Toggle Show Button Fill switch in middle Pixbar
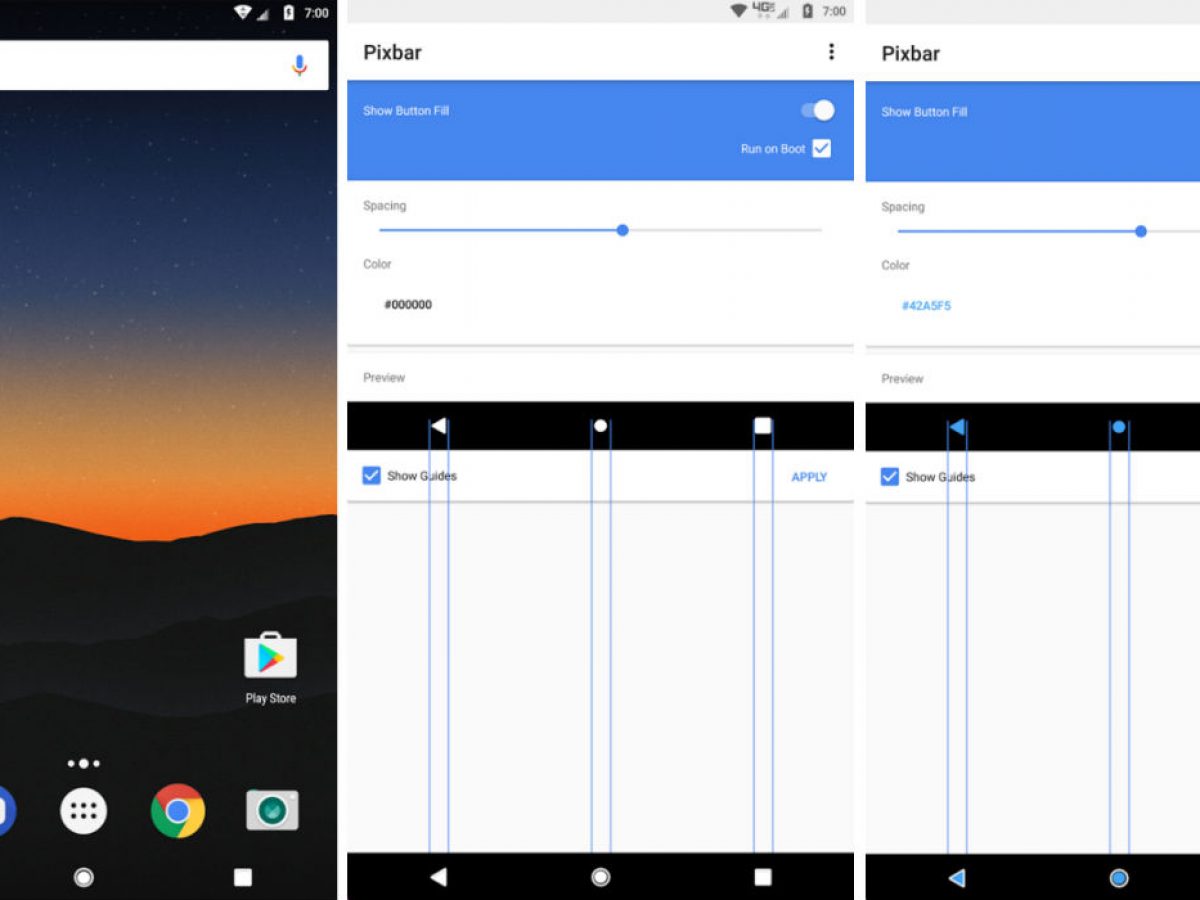Image resolution: width=1200 pixels, height=900 pixels. 818,110
